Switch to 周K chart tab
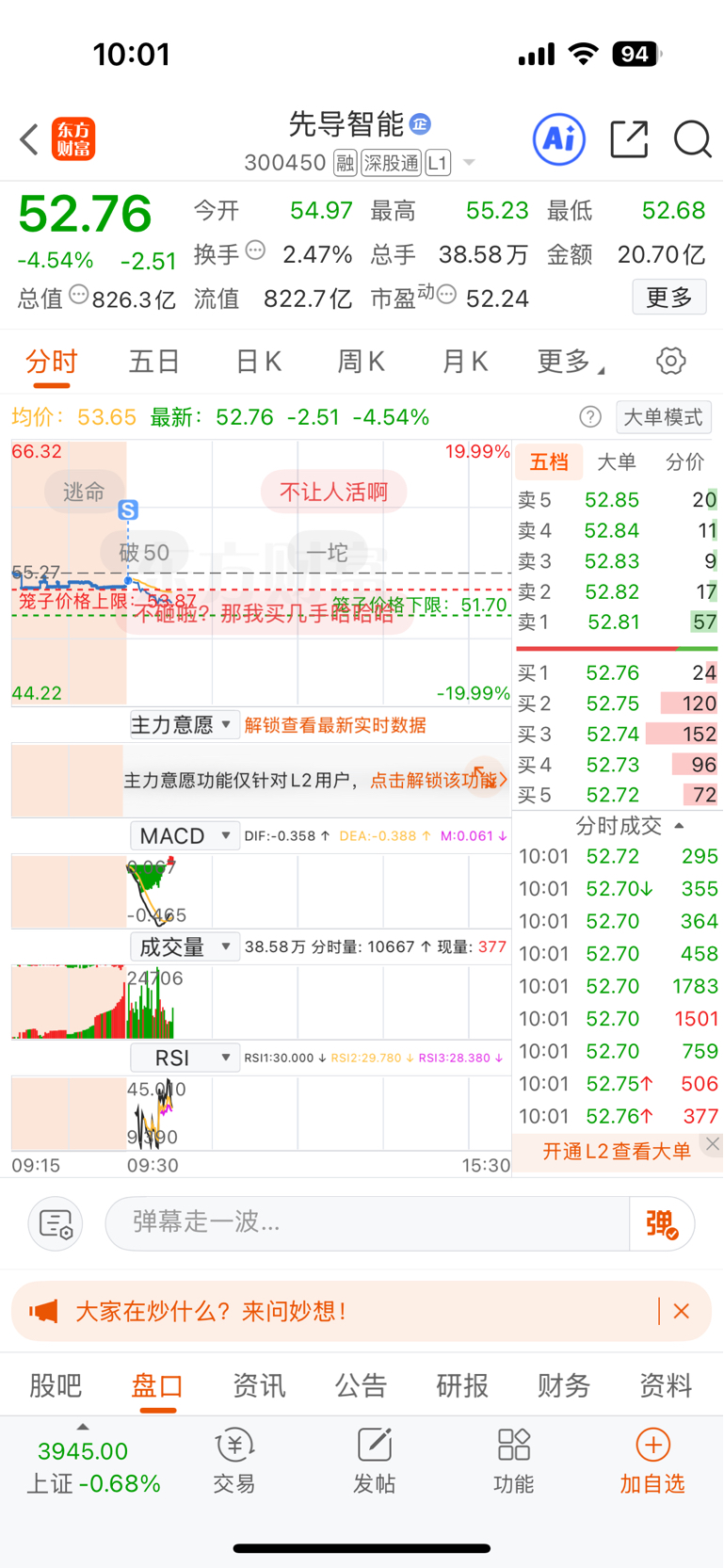The height and width of the screenshot is (1568, 724). (362, 362)
